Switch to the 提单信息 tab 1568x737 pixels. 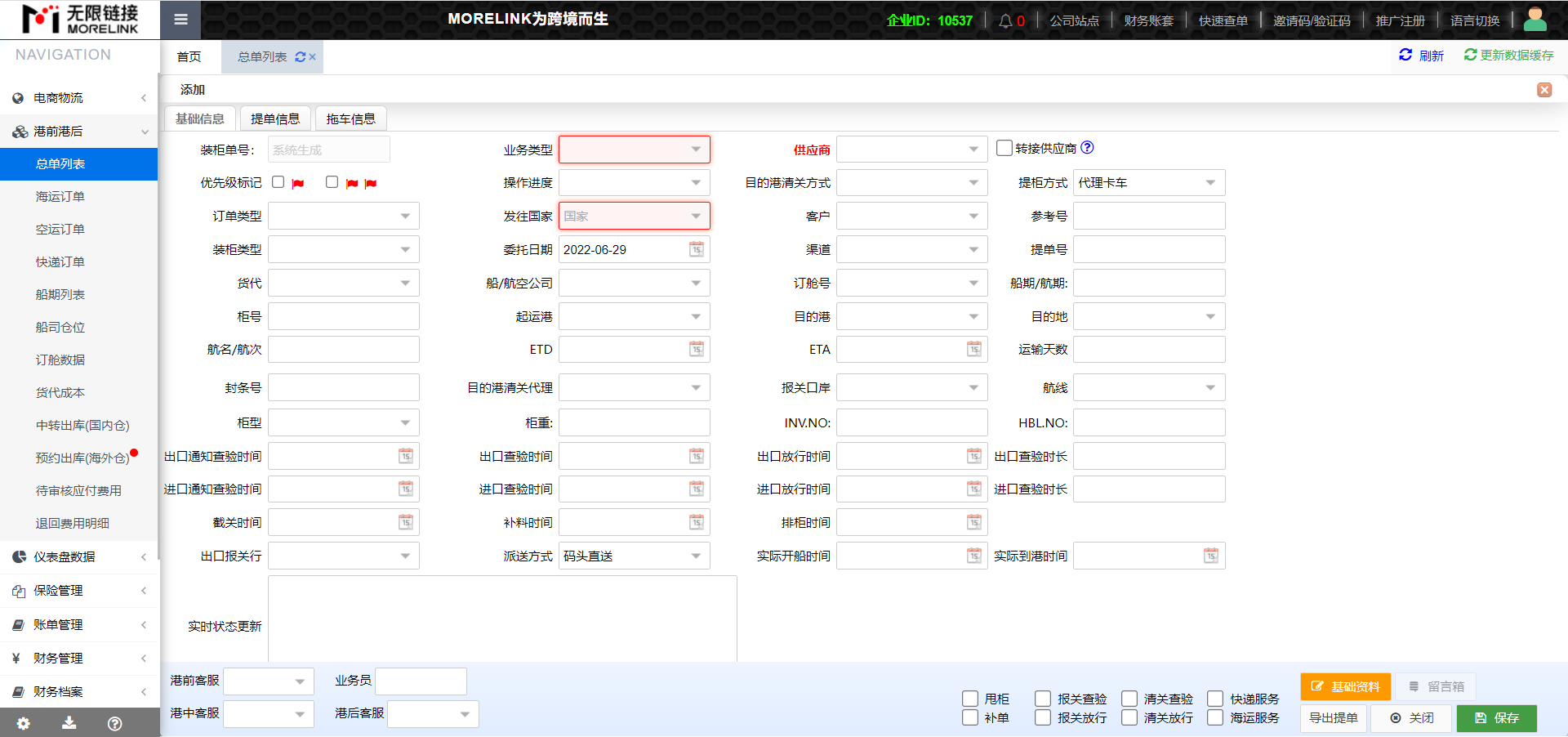click(x=274, y=119)
